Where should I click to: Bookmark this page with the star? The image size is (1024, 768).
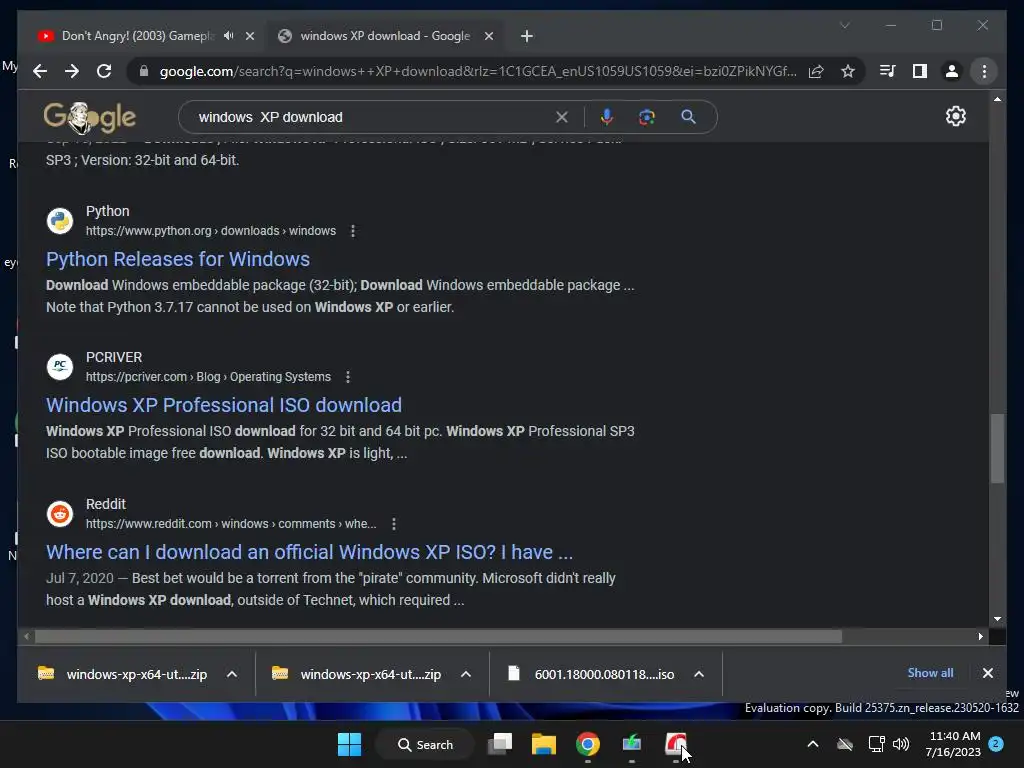pyautogui.click(x=848, y=71)
